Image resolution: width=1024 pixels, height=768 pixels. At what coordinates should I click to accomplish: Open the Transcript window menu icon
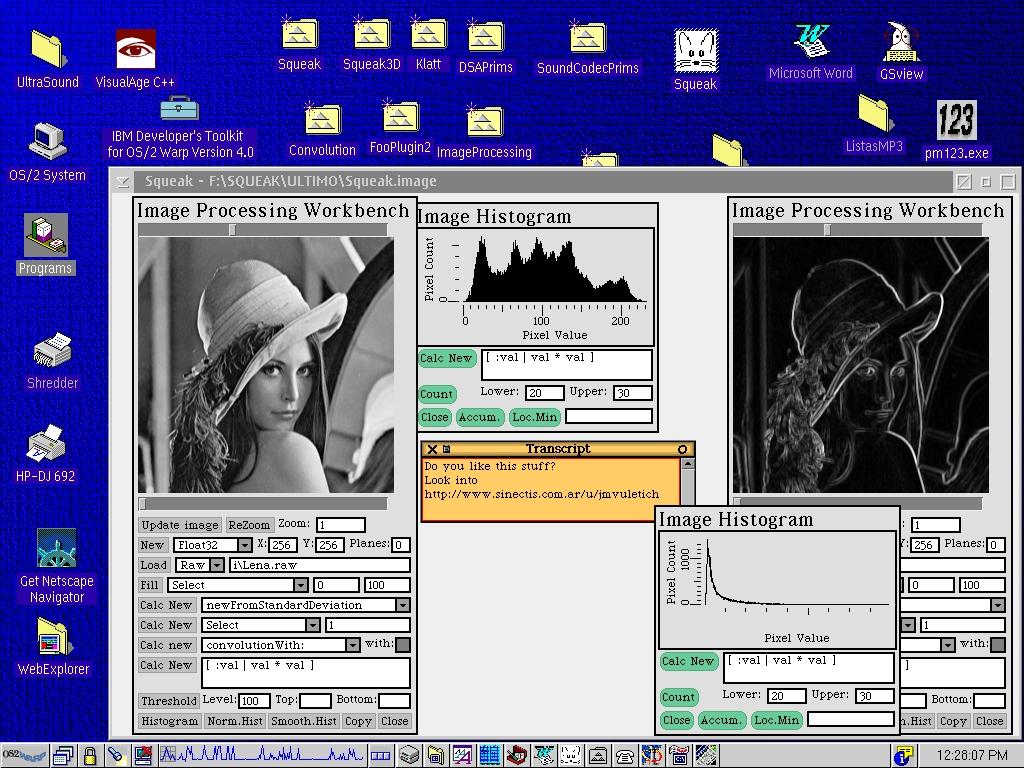click(447, 449)
